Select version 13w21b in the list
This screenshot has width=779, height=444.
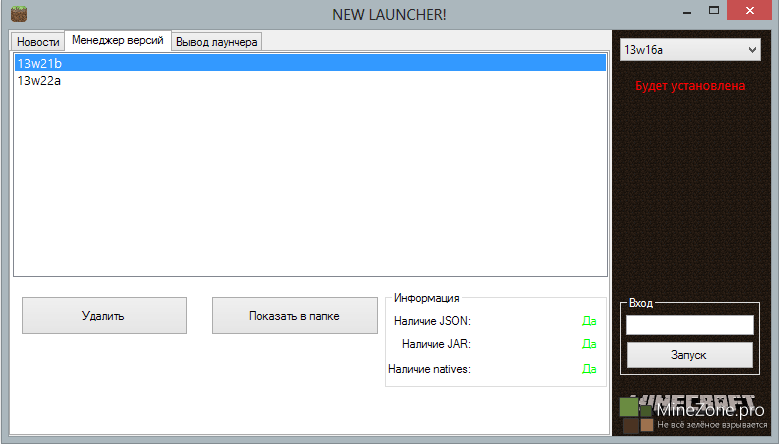coord(40,63)
